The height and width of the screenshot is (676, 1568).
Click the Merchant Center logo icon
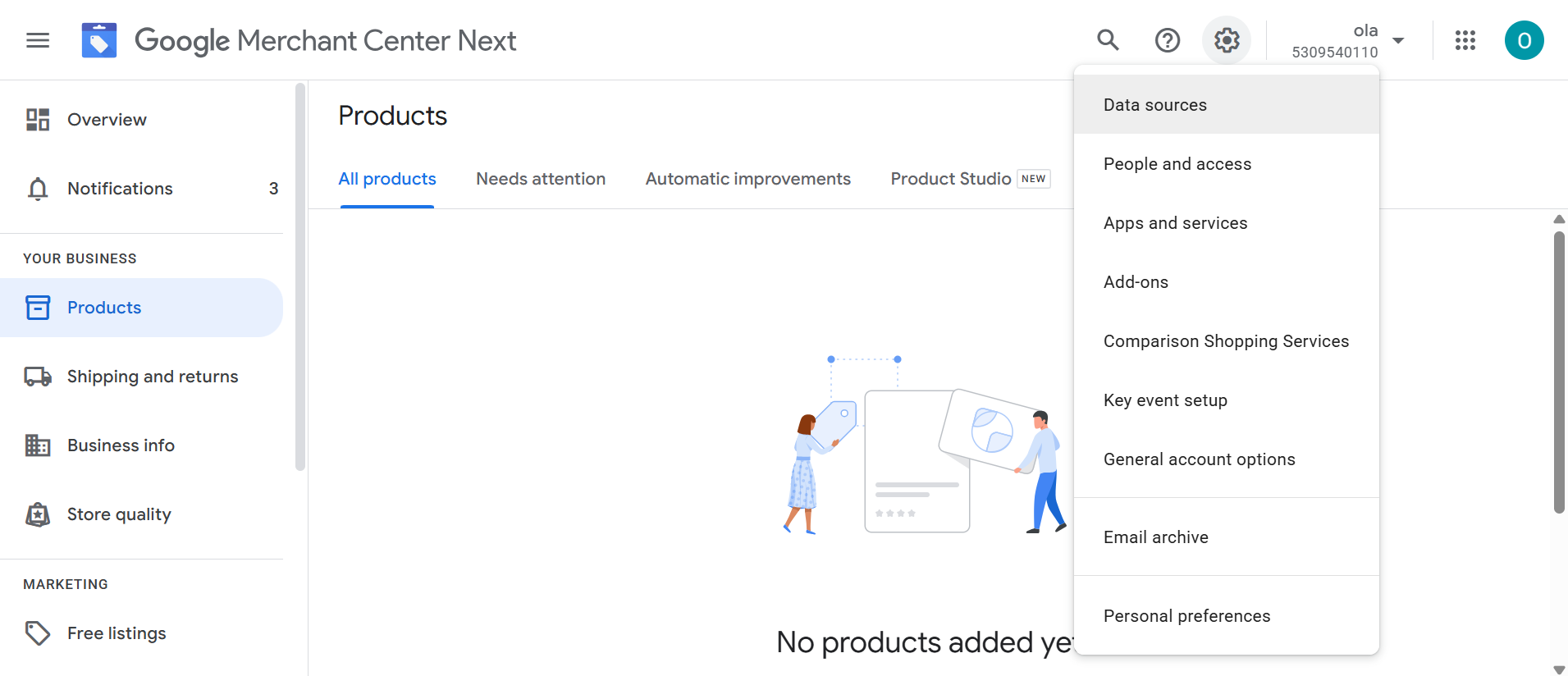coord(99,40)
